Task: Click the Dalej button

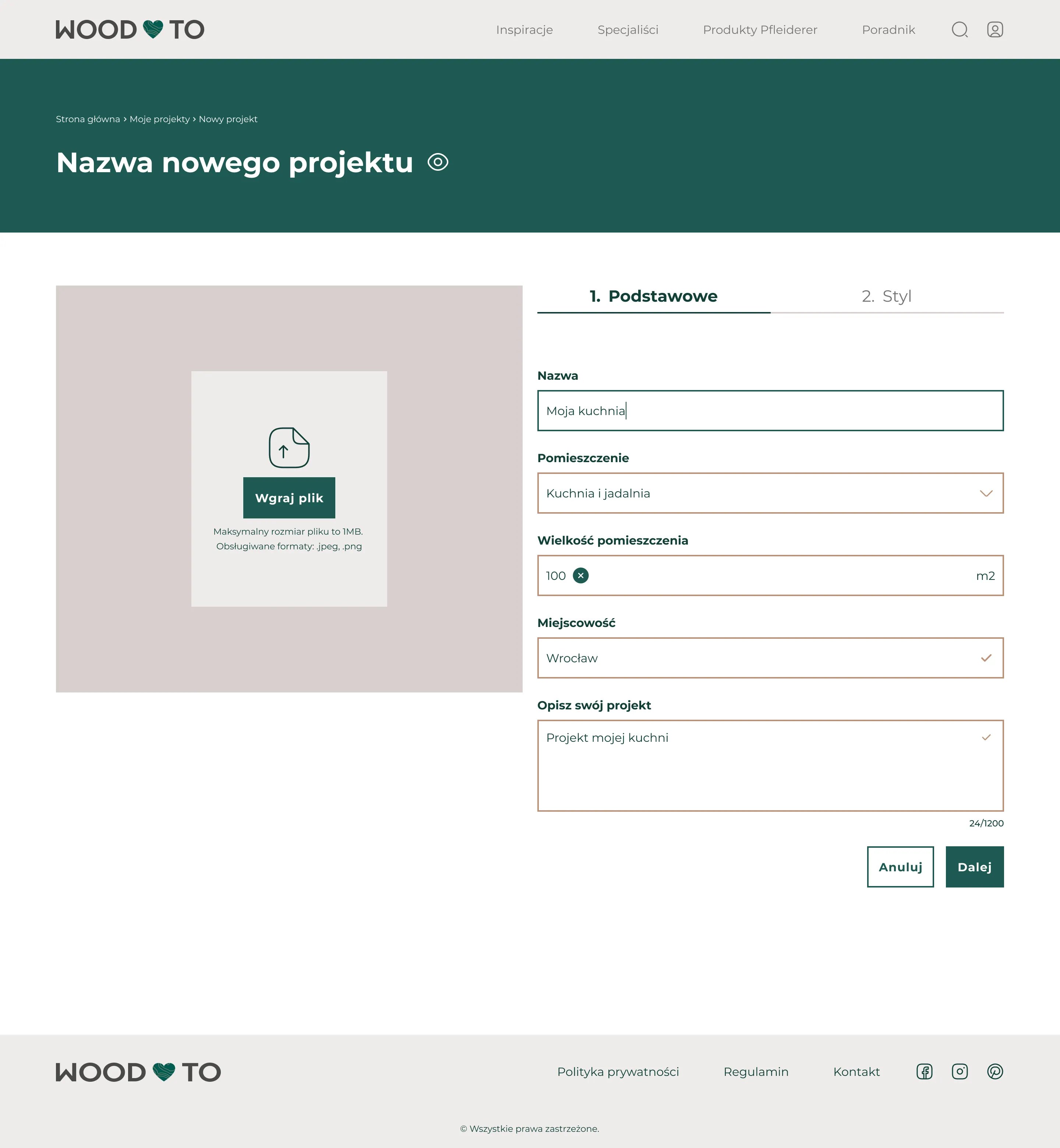Action: pos(975,866)
